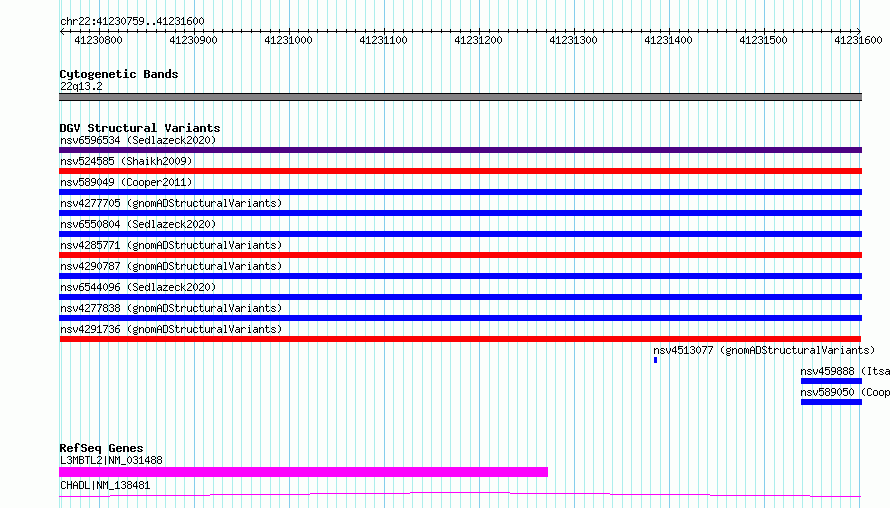Click the 41231200 ruler coordinate
Viewport: 890px width, 508px height.
pos(478,40)
